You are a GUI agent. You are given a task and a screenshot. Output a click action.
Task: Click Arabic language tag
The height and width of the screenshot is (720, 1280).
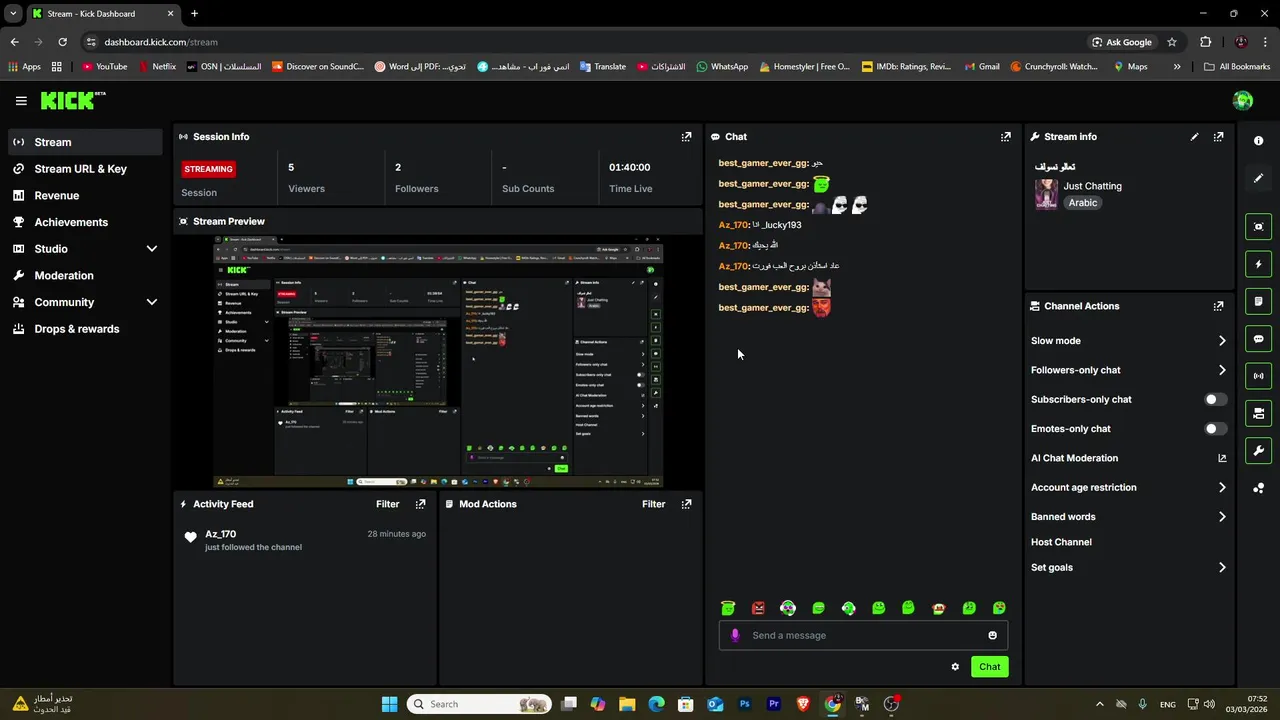[1082, 203]
